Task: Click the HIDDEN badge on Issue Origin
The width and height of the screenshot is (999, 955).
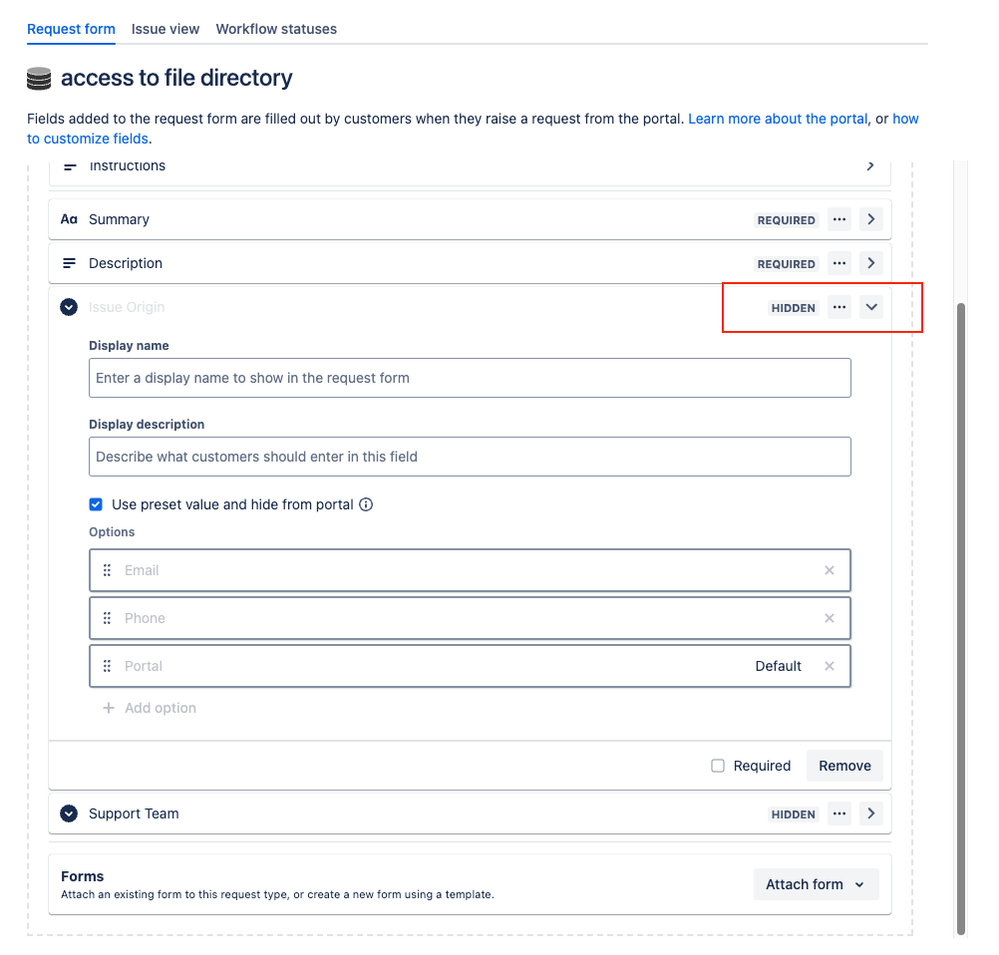Action: pyautogui.click(x=793, y=308)
